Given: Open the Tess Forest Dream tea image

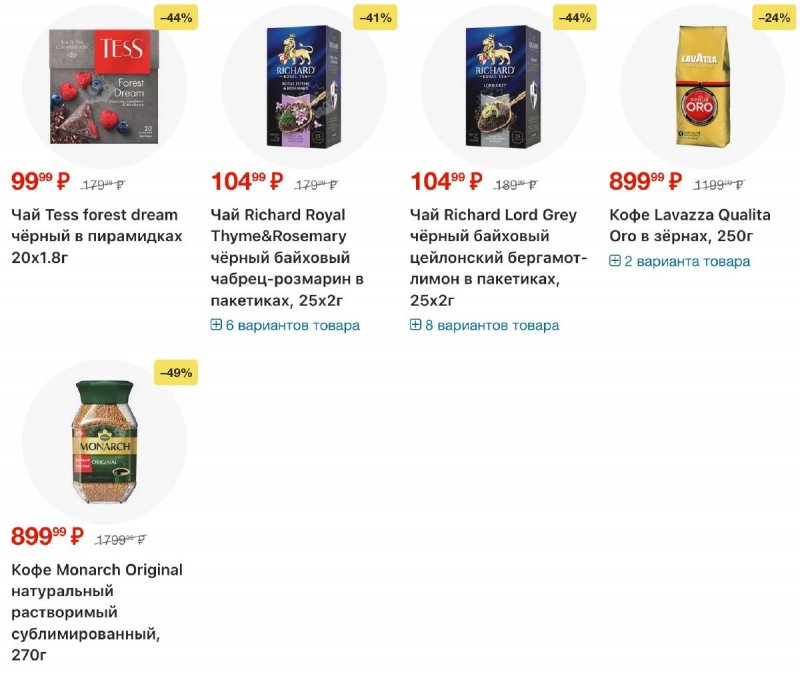Looking at the screenshot, I should [103, 85].
